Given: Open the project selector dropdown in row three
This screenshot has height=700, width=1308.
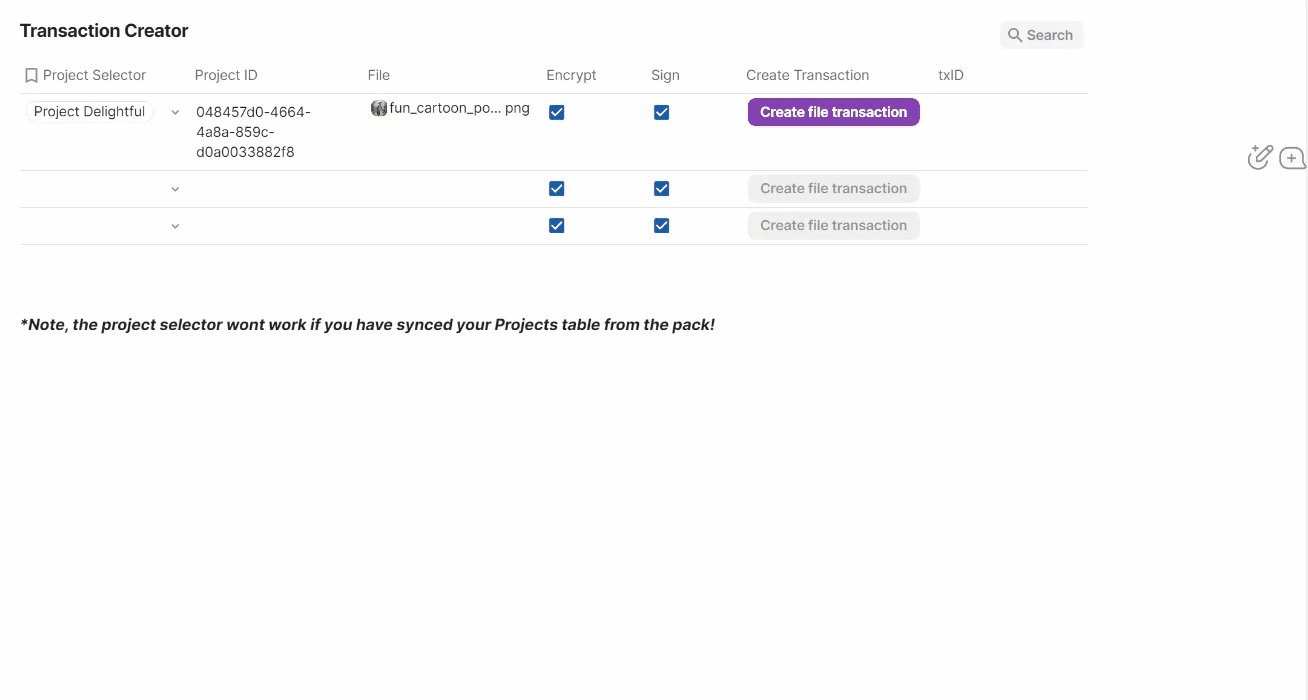Looking at the screenshot, I should tap(175, 225).
